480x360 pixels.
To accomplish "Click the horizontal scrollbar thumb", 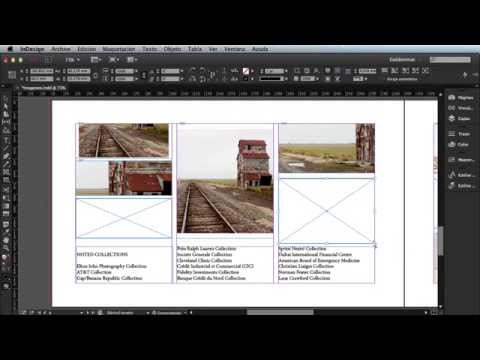I will [x=280, y=312].
